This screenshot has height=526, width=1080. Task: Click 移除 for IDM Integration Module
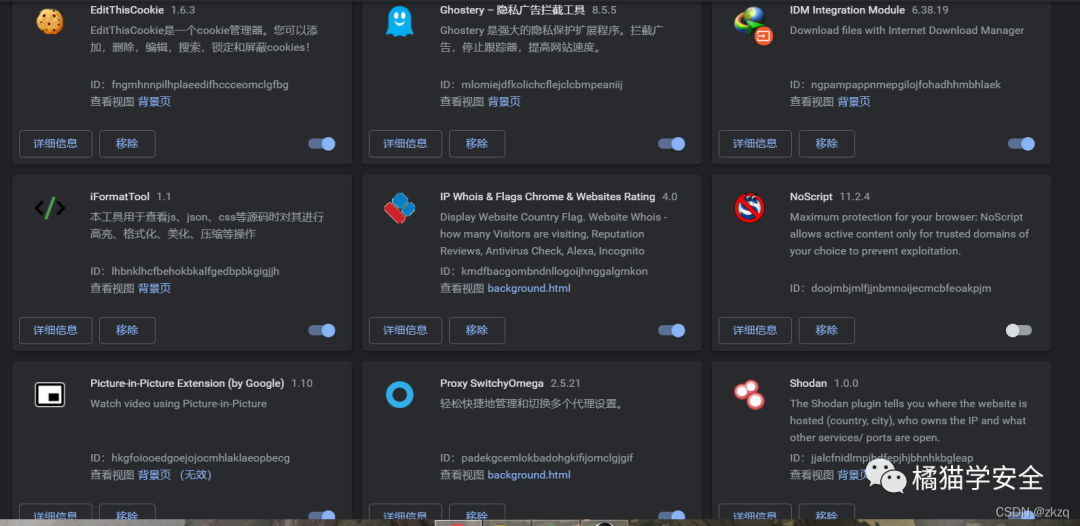click(x=827, y=144)
